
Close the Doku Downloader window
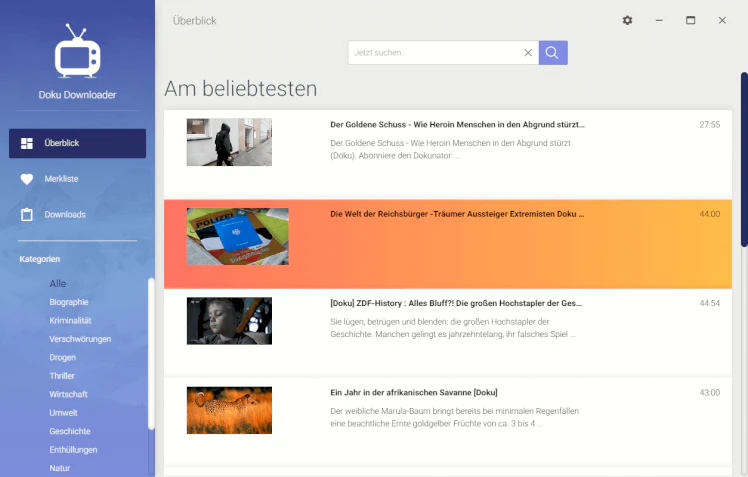click(x=722, y=20)
